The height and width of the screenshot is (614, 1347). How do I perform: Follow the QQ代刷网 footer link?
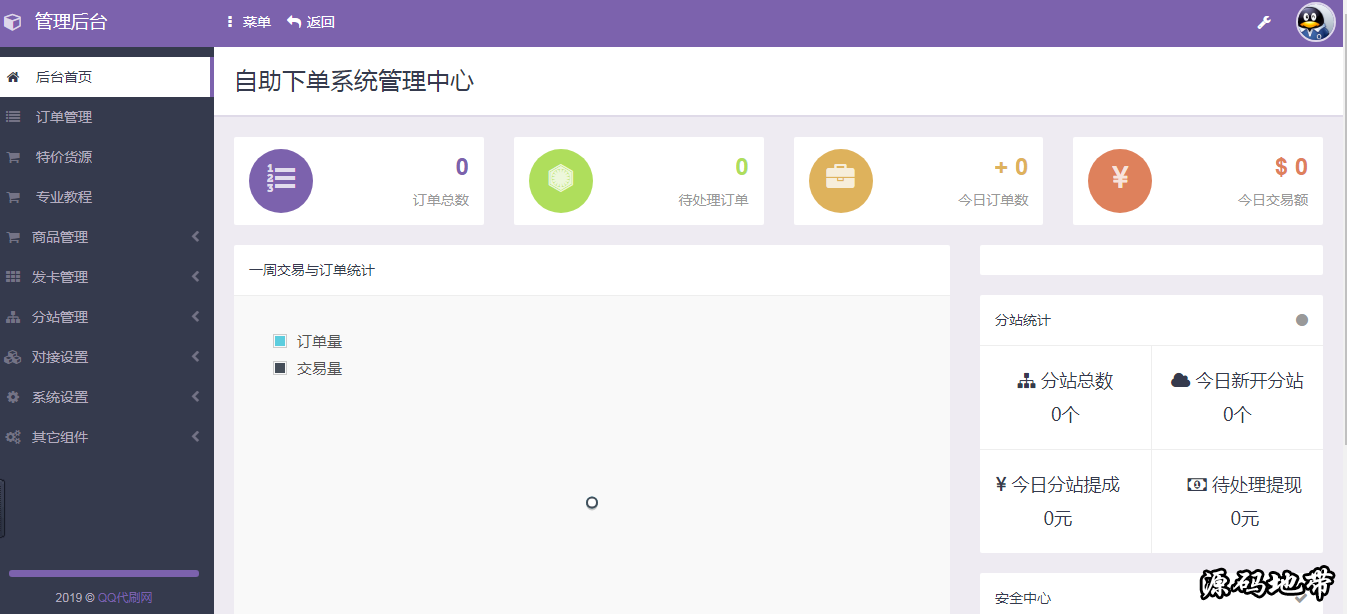click(125, 597)
